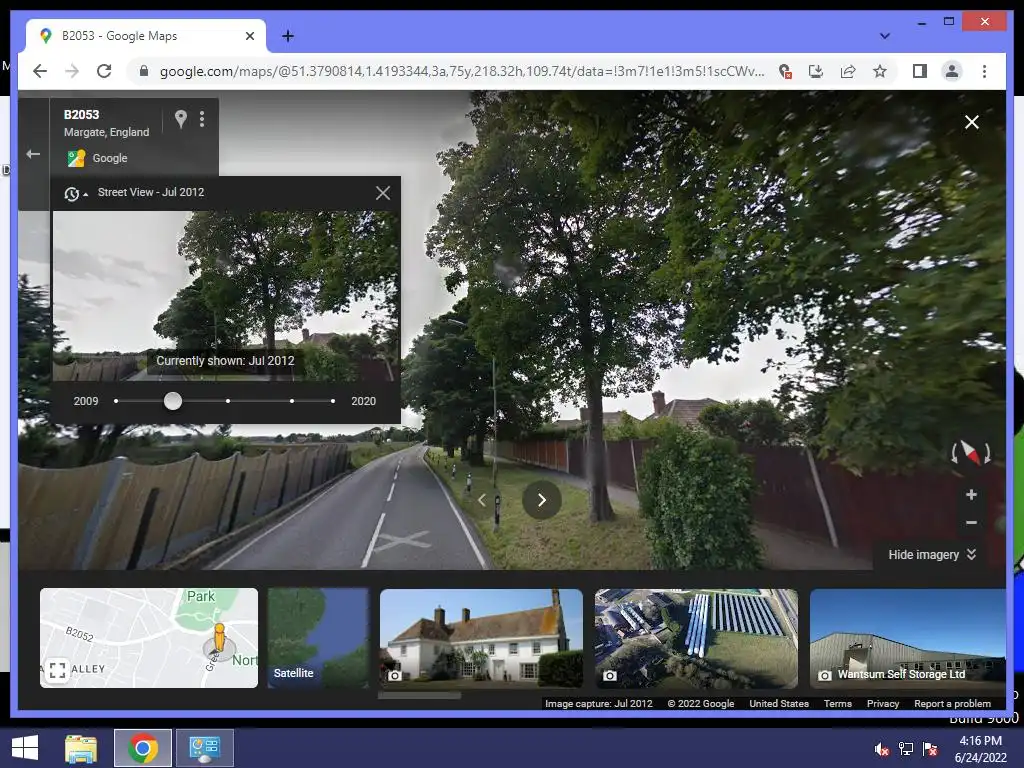Click the muted volume tray icon
Viewport: 1024px width, 768px height.
[882, 749]
